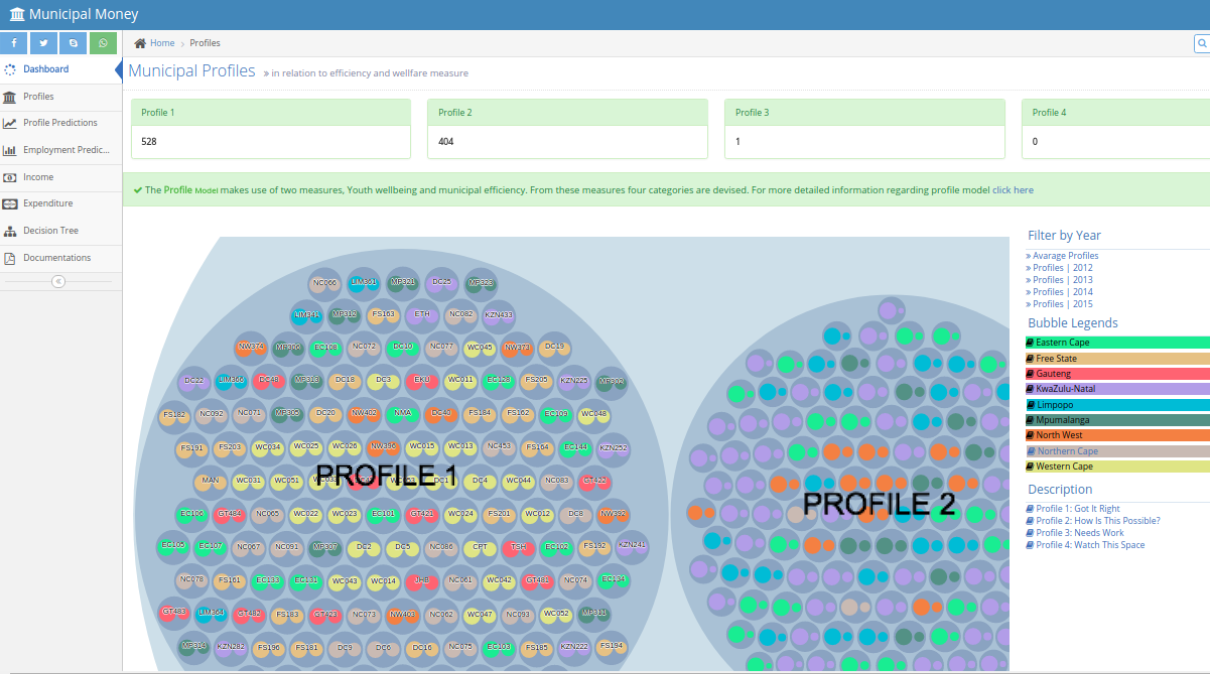Viewport: 1210px width, 674px height.
Task: Click the Municipal Money bank logo icon
Action: [x=17, y=15]
